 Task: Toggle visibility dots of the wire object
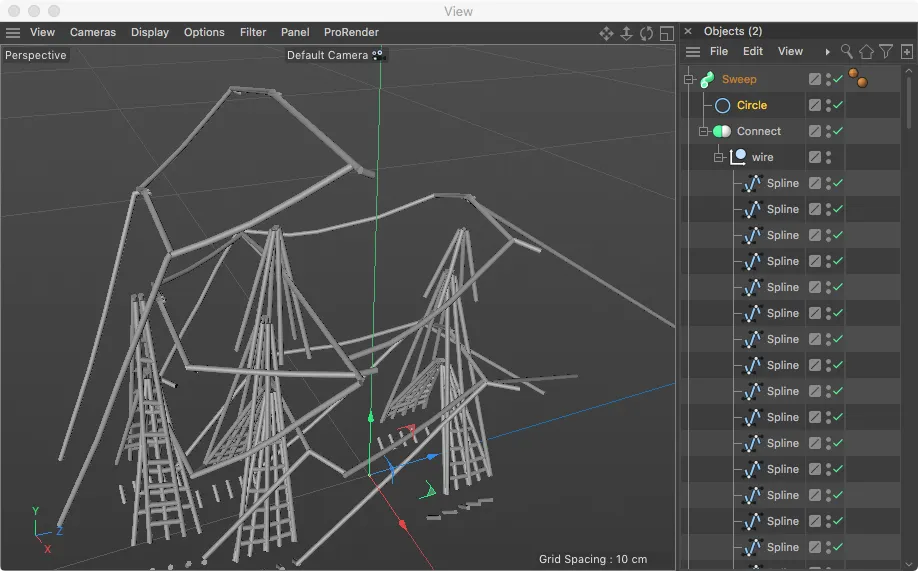(x=828, y=157)
